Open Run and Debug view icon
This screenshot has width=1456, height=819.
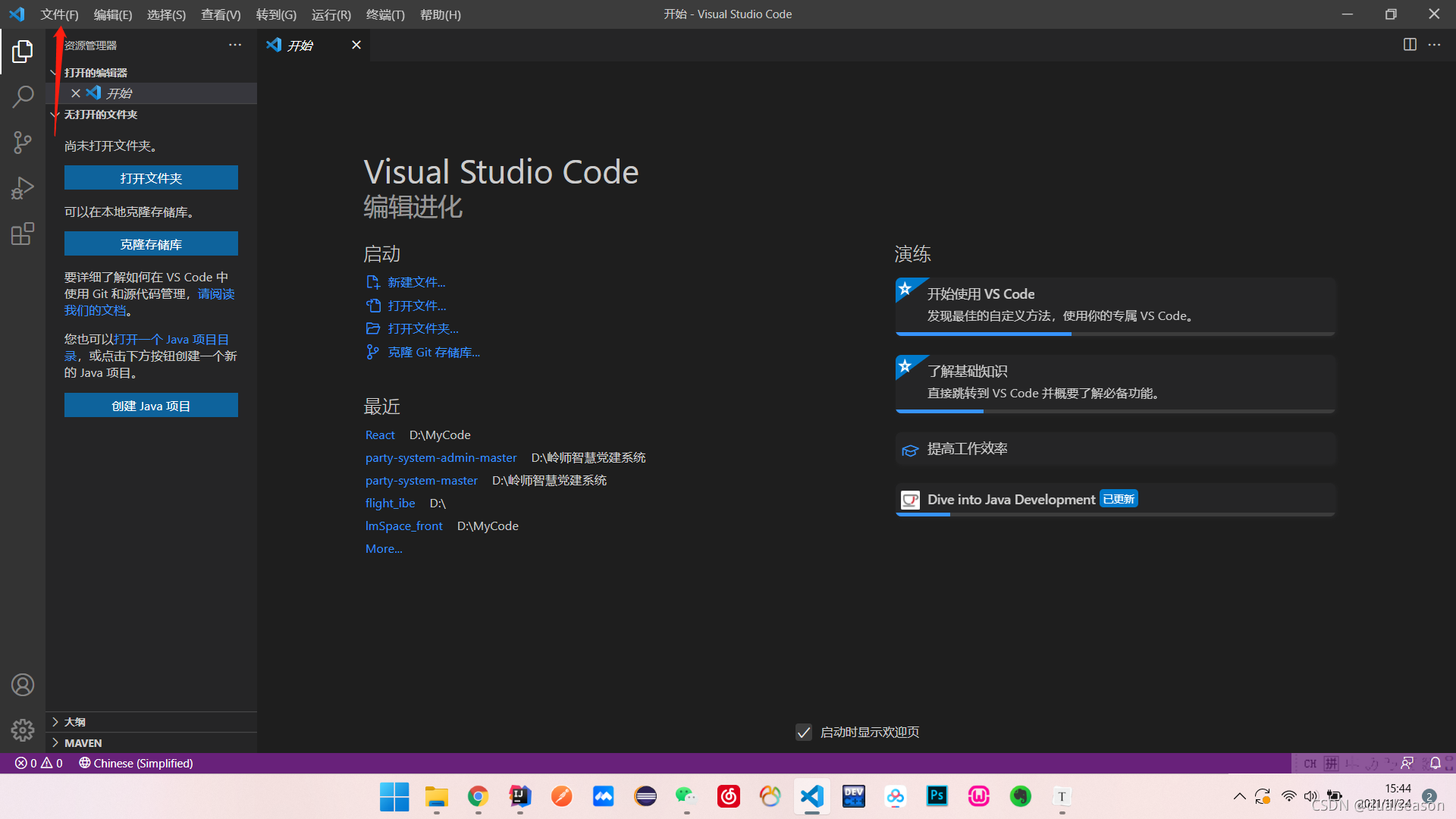(23, 188)
